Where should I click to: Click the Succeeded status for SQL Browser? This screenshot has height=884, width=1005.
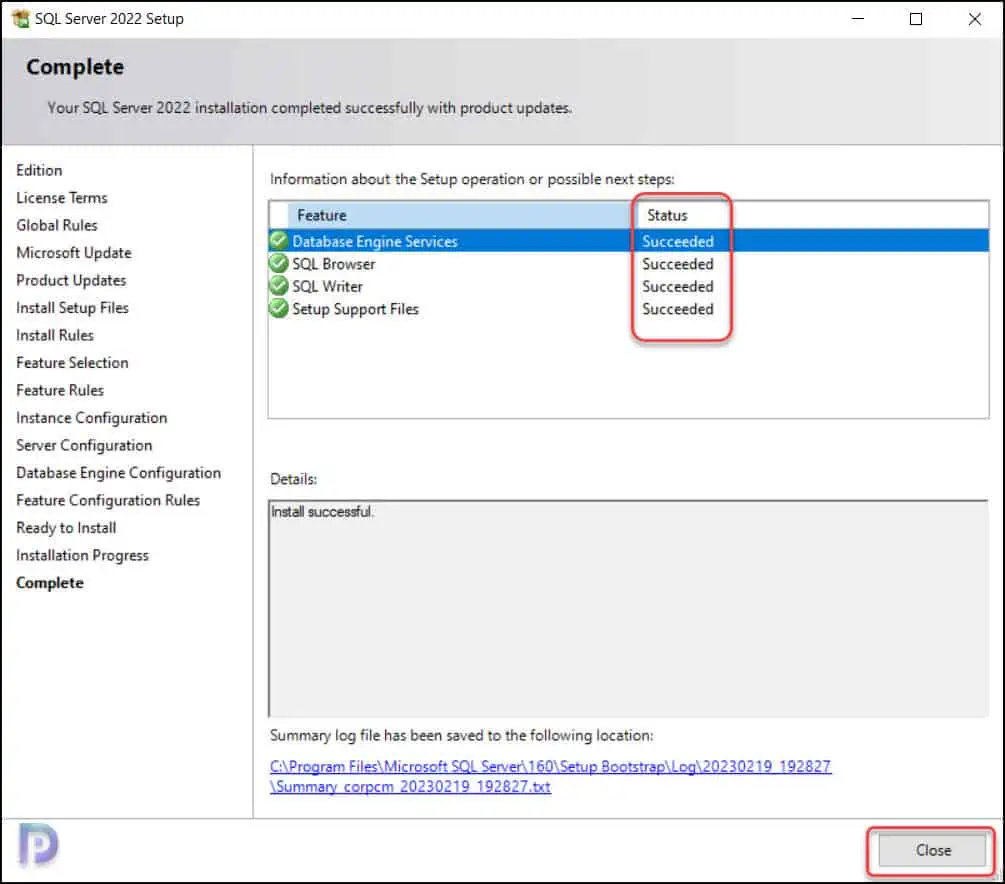(x=677, y=263)
